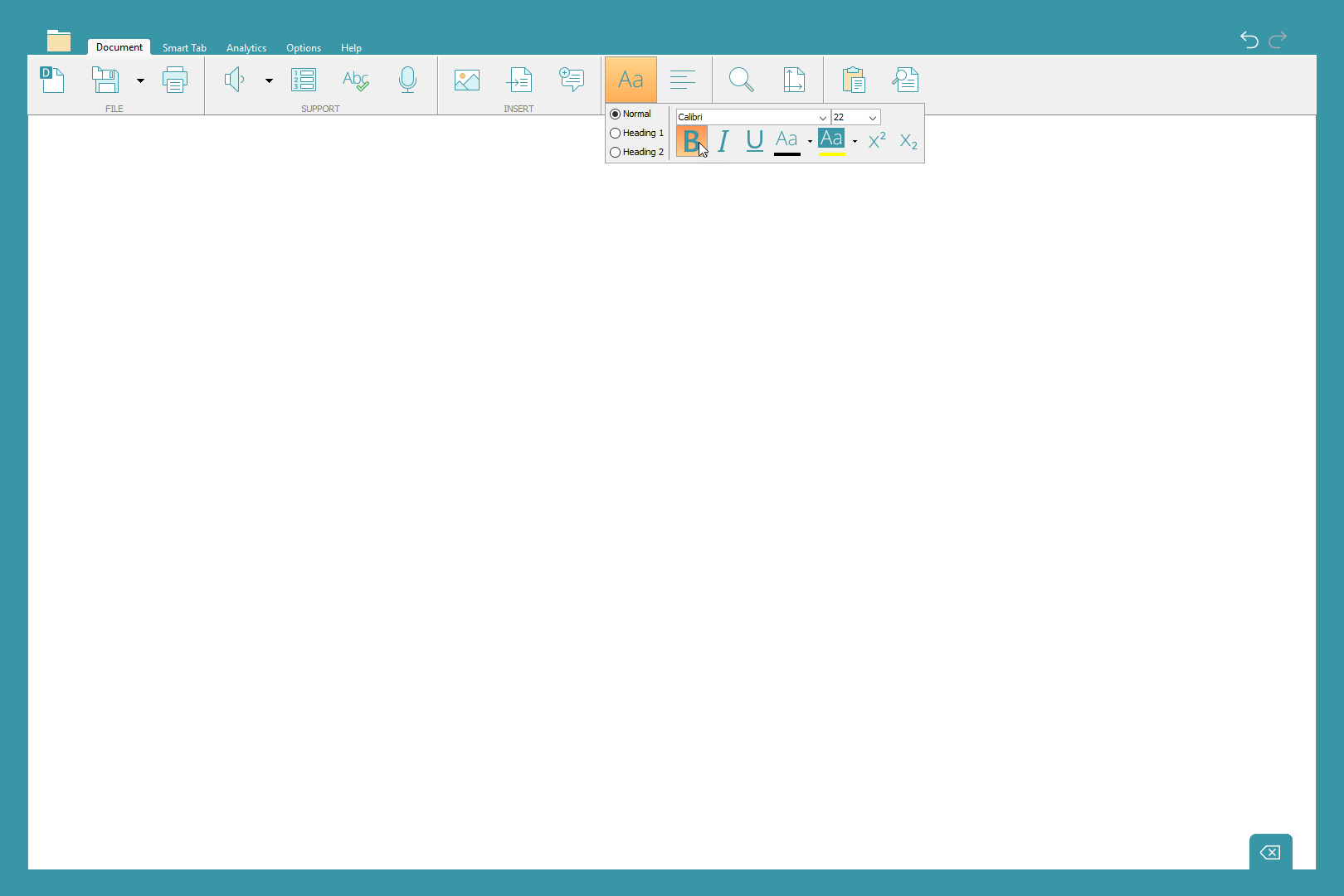Click the microphone dictation icon
The height and width of the screenshot is (896, 1344).
407,80
